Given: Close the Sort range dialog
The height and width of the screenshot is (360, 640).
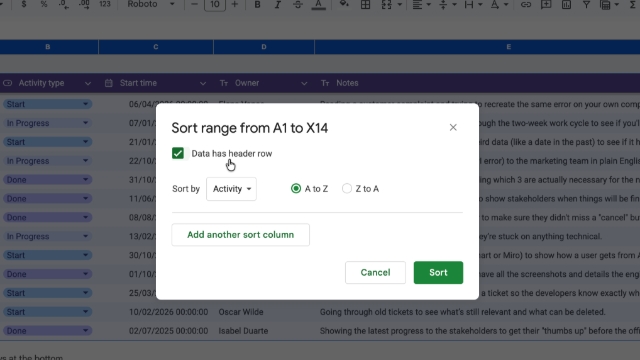Looking at the screenshot, I should (x=453, y=127).
